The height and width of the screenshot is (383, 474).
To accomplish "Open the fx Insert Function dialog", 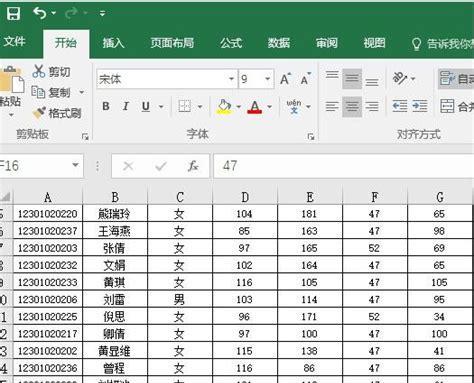I will [193, 166].
